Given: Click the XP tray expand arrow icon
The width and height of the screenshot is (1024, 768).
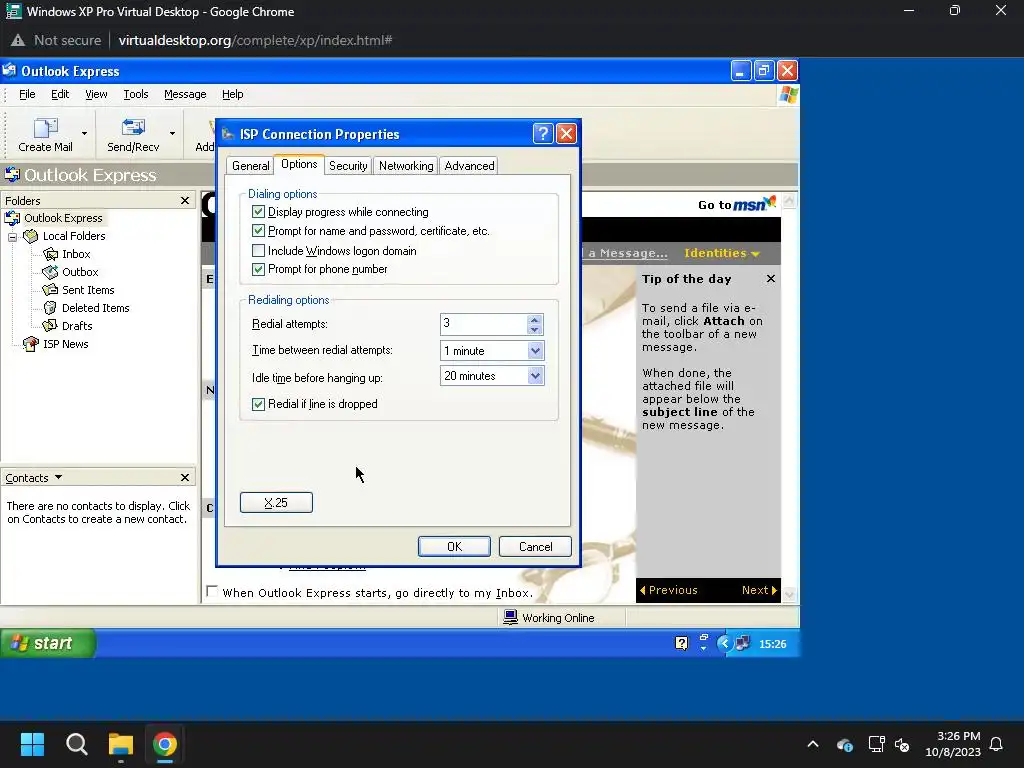Looking at the screenshot, I should click(x=724, y=643).
